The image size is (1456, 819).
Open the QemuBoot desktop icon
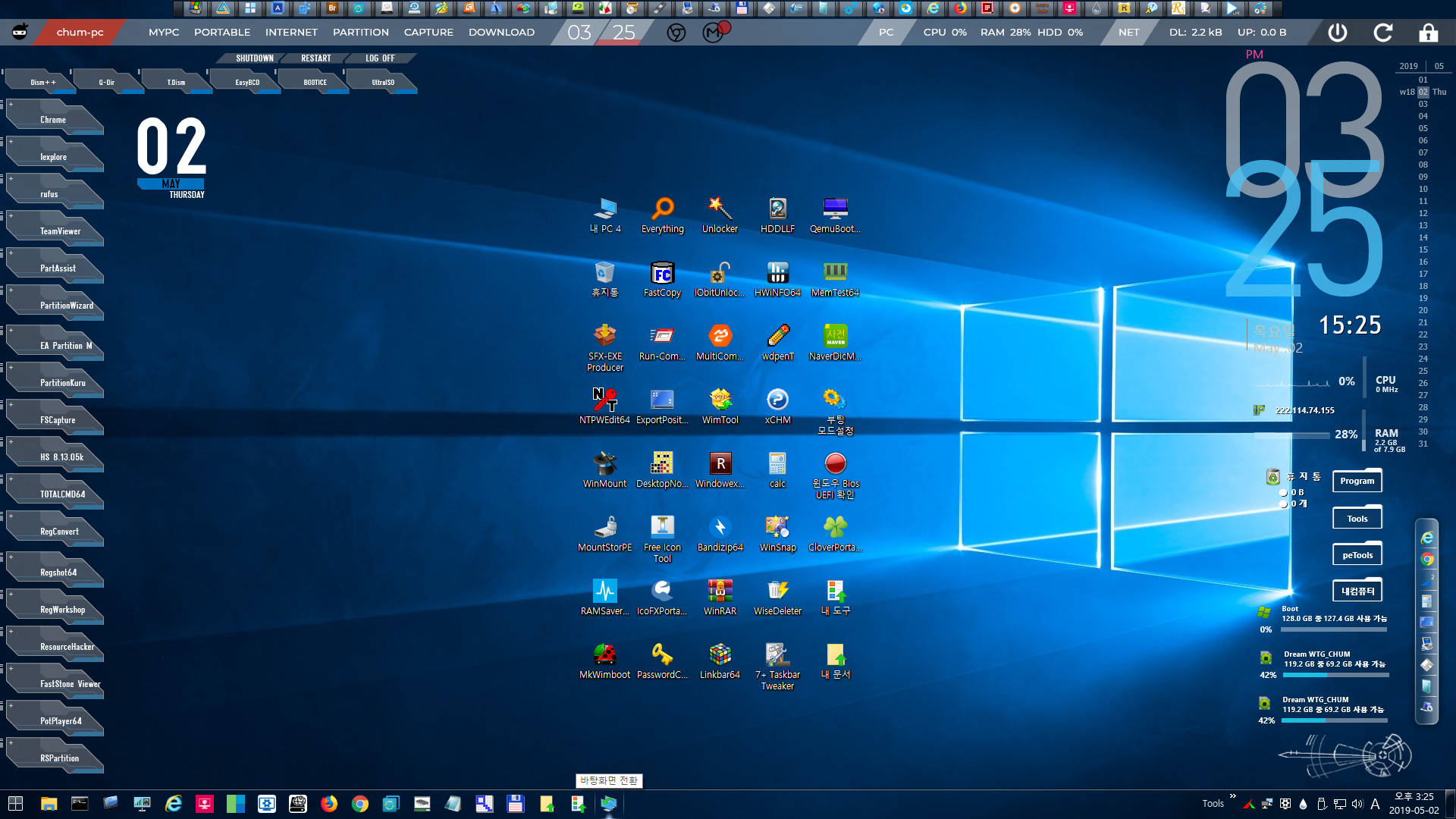pyautogui.click(x=835, y=215)
